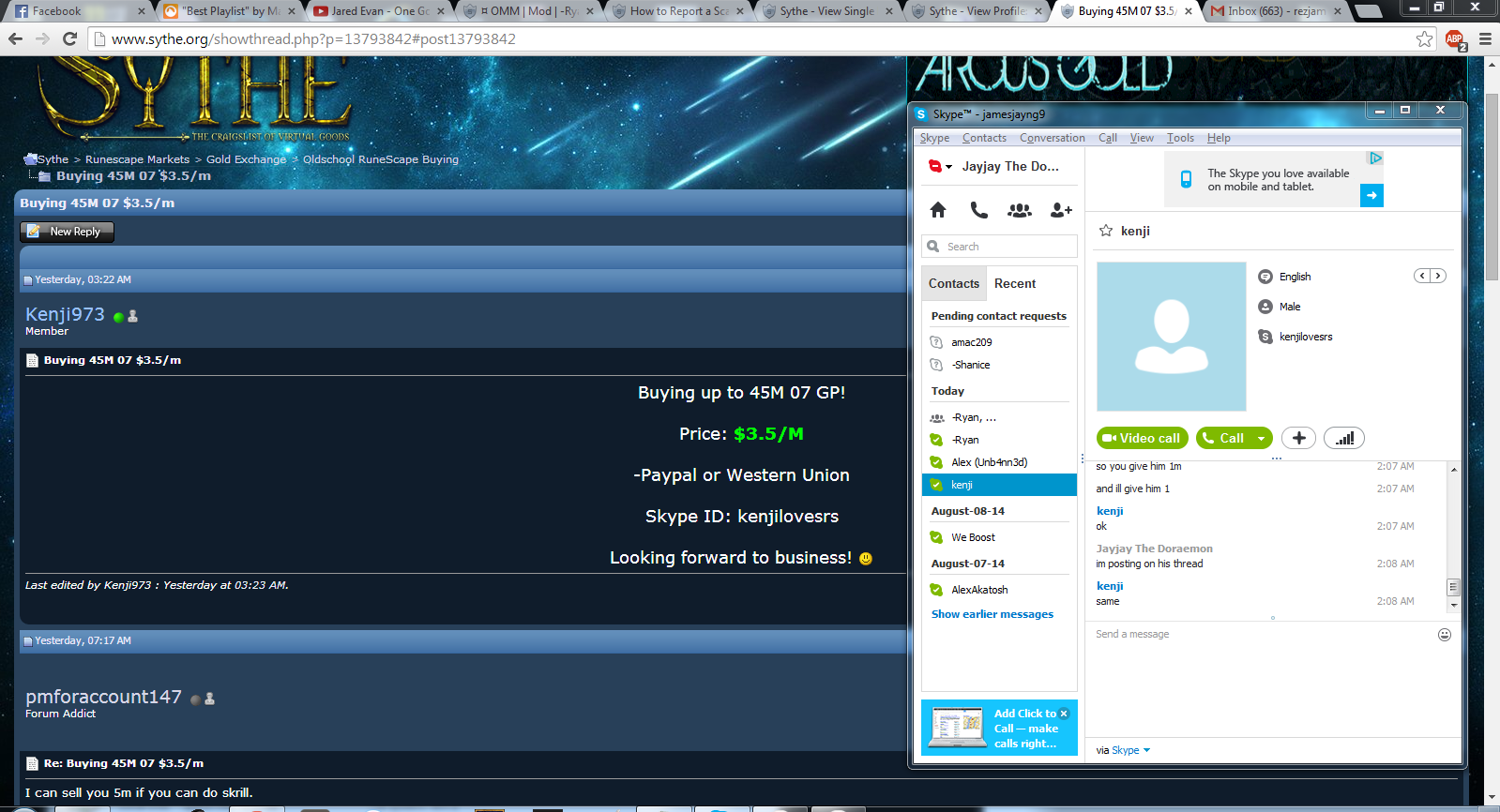Click the Send a message input box
Image resolution: width=1500 pixels, height=812 pixels.
pos(1264,635)
